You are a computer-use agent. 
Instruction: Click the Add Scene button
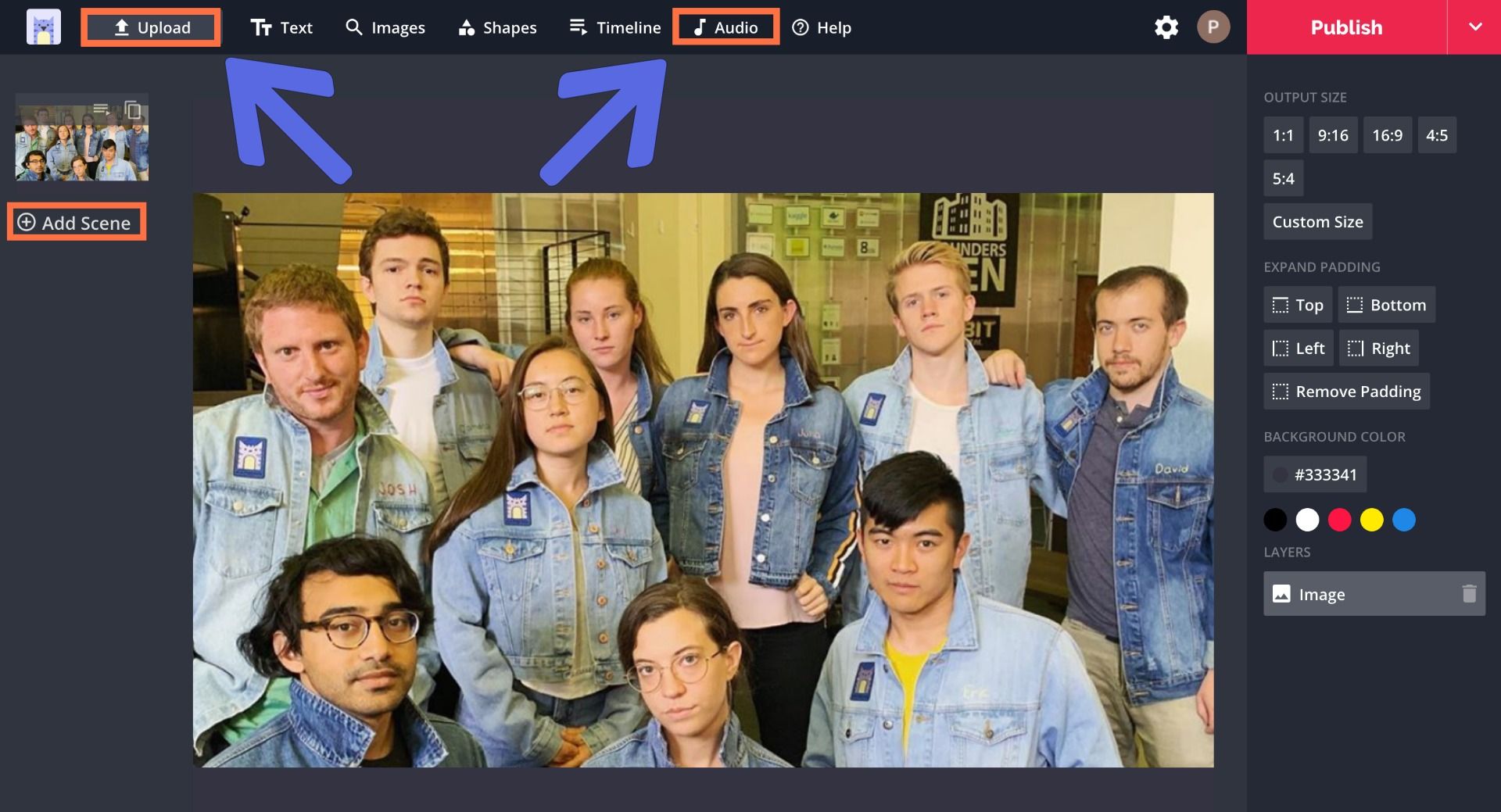76,223
